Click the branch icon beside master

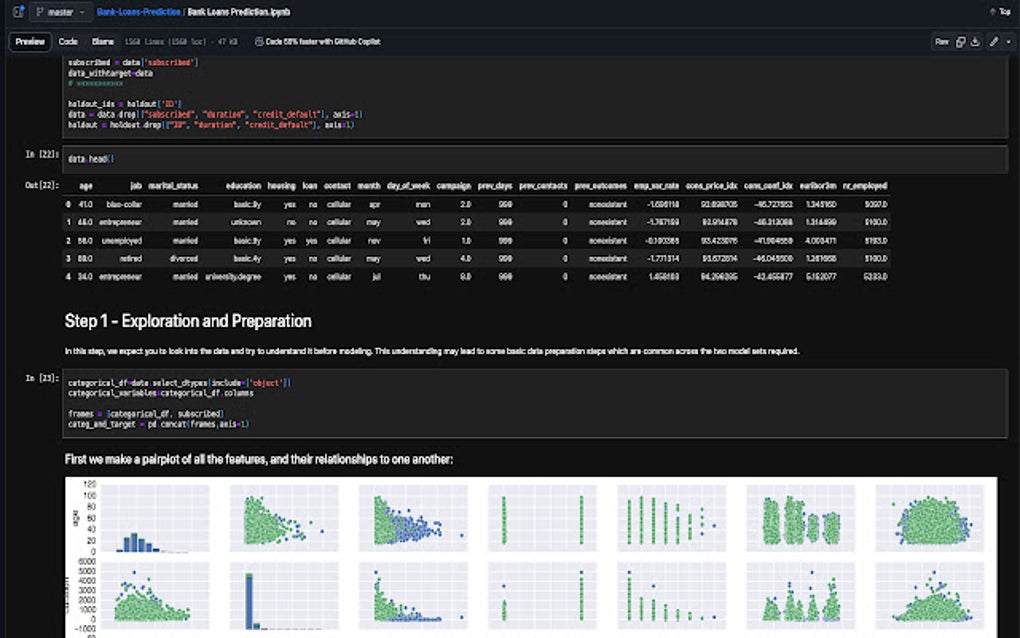click(39, 12)
